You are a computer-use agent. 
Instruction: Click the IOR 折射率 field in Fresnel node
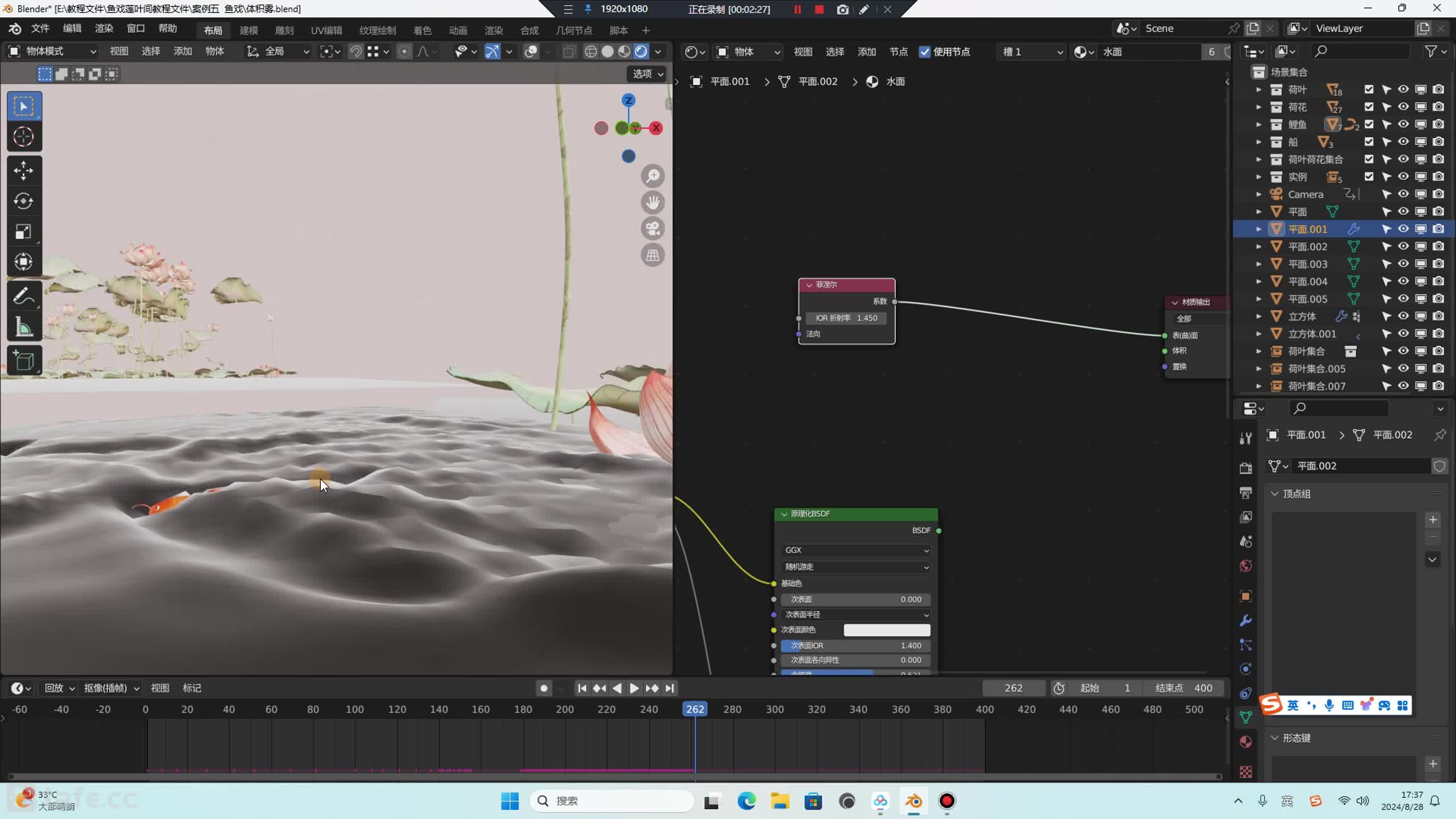(846, 318)
